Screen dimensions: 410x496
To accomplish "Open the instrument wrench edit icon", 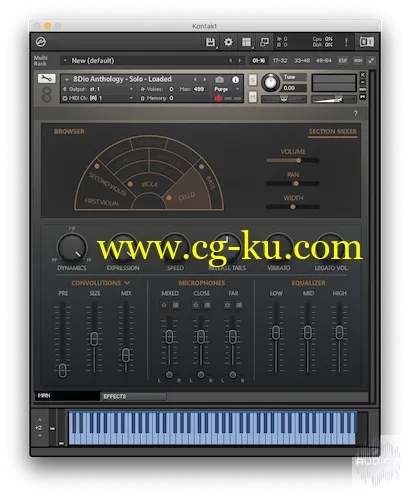I will [x=47, y=78].
